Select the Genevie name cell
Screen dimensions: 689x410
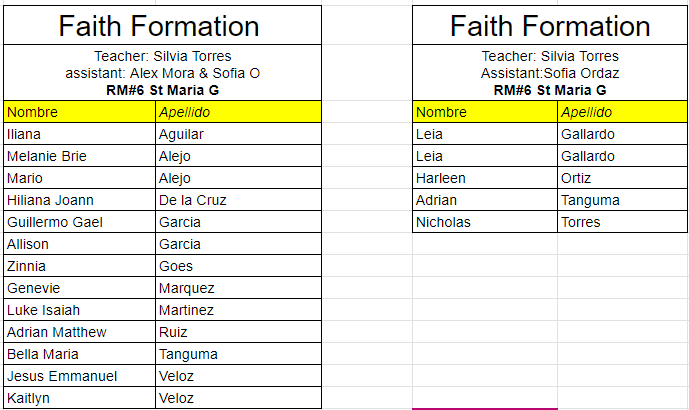(79, 288)
